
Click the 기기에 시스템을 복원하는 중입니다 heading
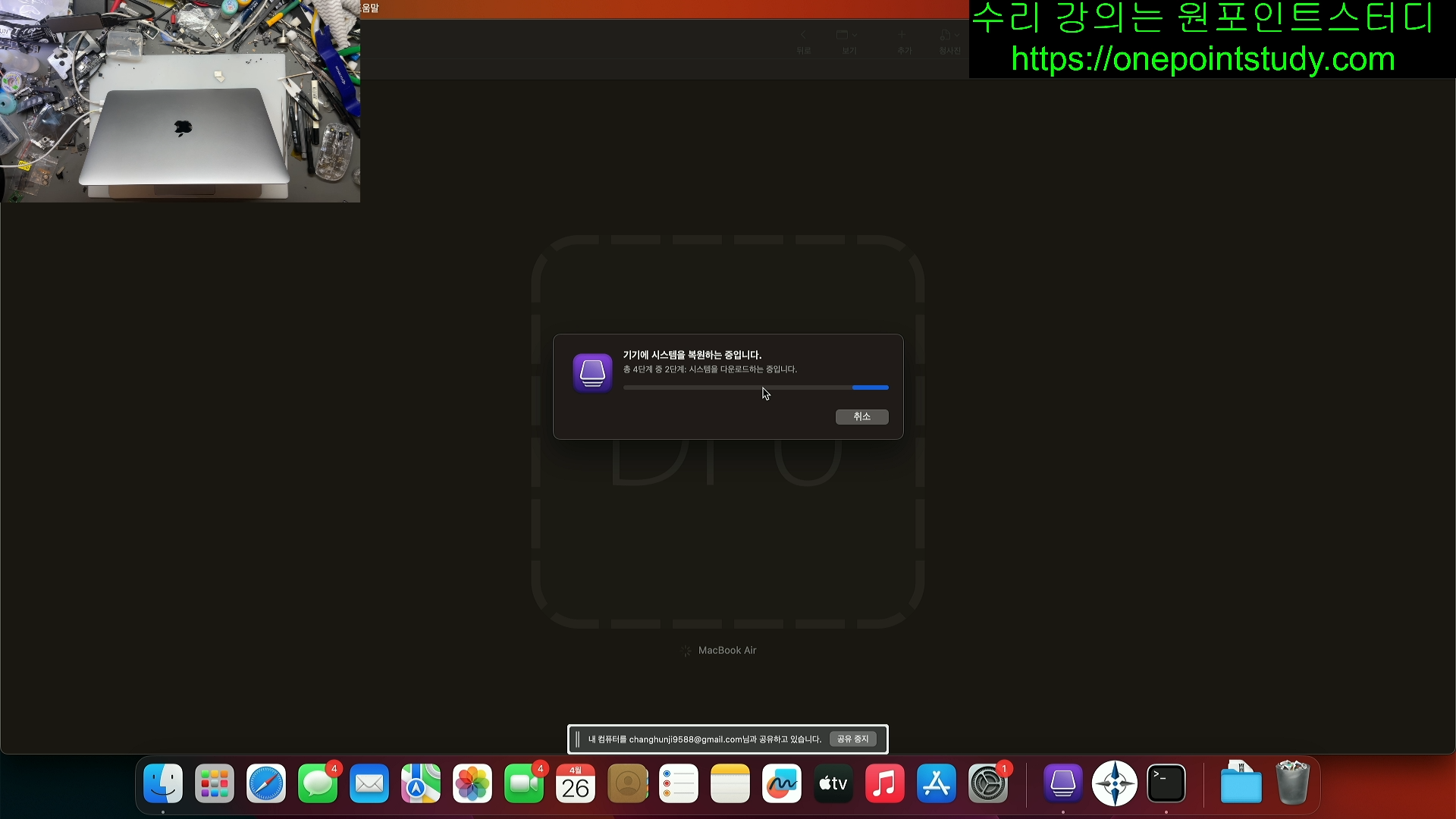click(692, 355)
